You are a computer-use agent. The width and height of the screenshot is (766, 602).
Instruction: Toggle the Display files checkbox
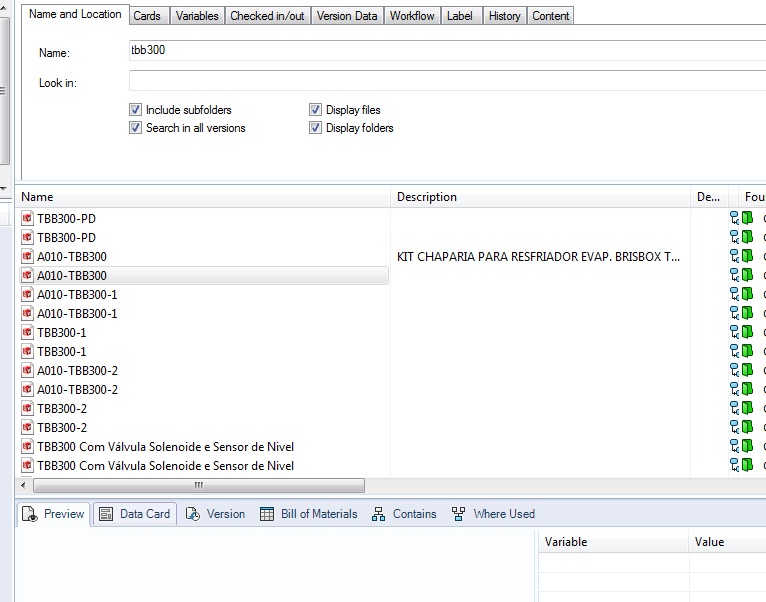315,109
